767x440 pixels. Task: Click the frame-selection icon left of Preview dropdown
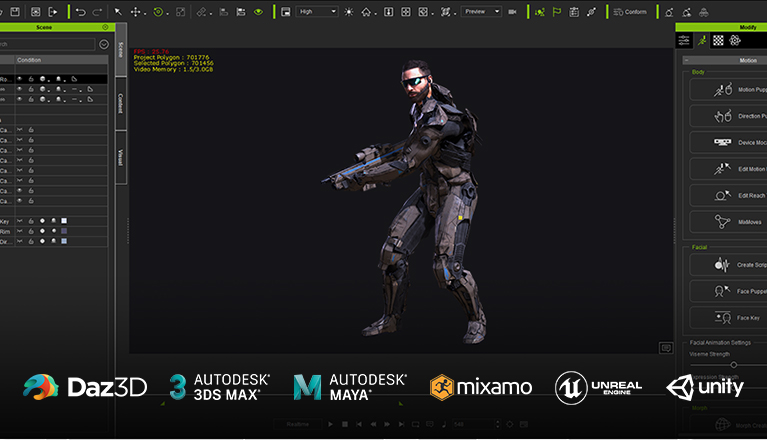tap(445, 12)
